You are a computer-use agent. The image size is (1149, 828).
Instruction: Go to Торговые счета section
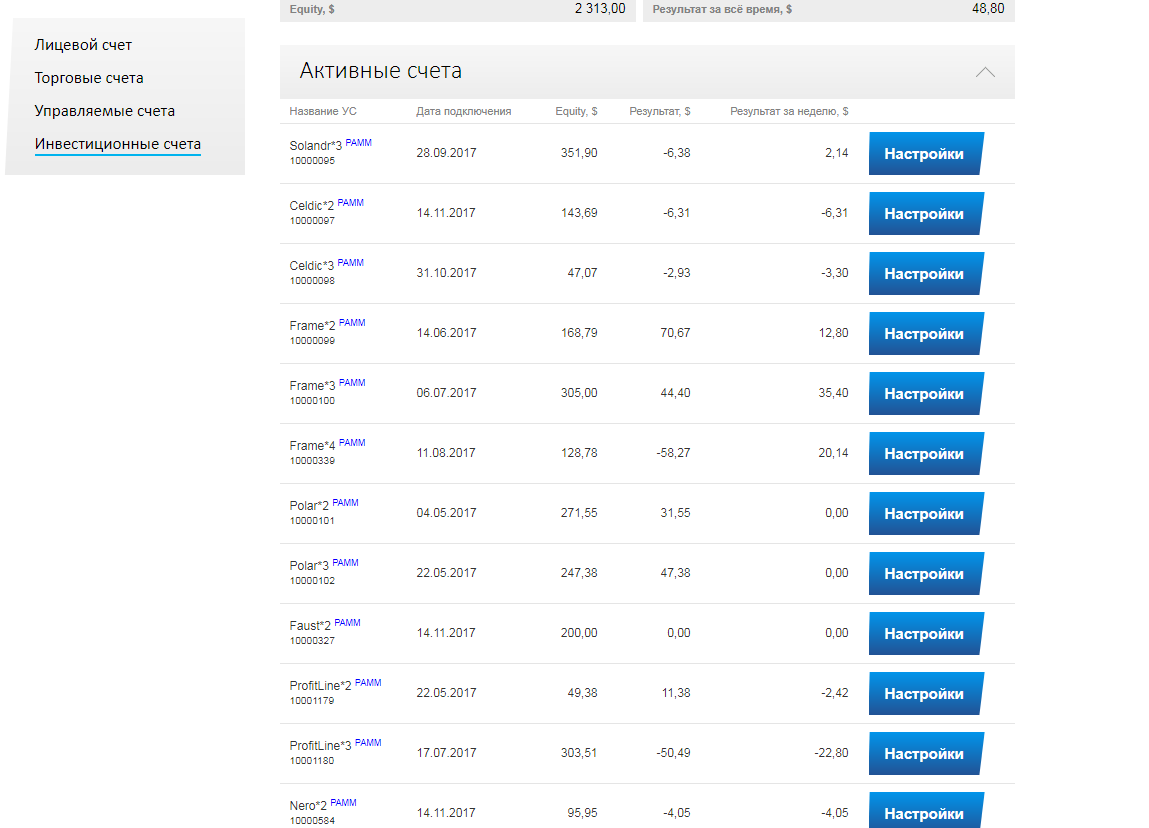(x=89, y=78)
